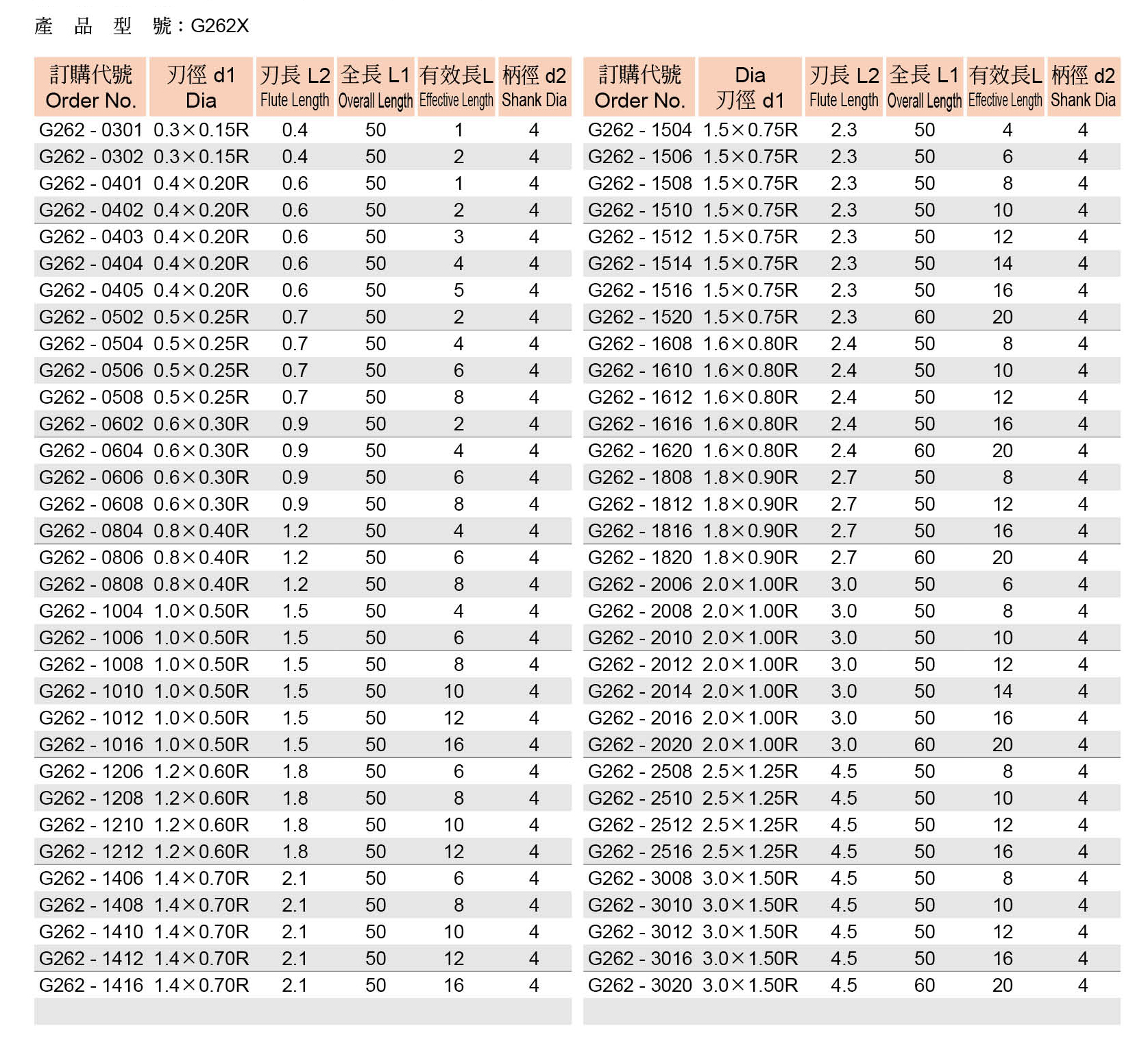
Task: Select order number G262 - 1820
Action: coord(640,558)
